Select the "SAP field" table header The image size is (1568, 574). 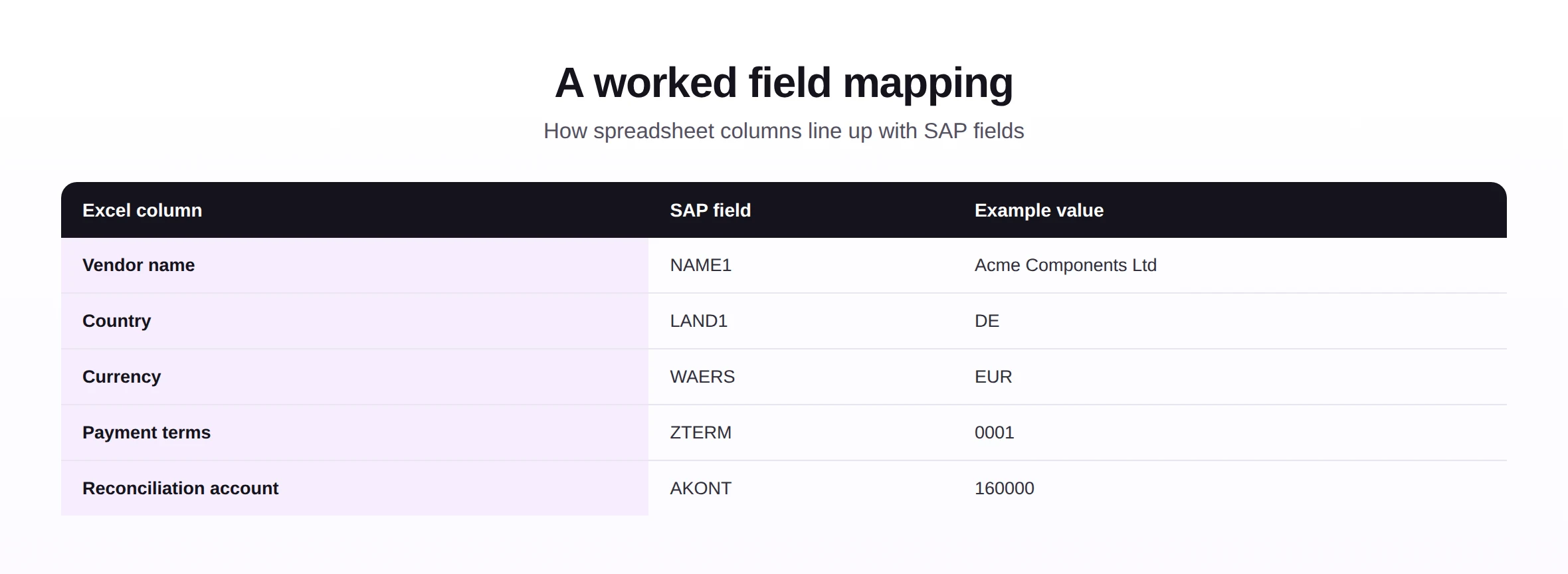tap(801, 210)
